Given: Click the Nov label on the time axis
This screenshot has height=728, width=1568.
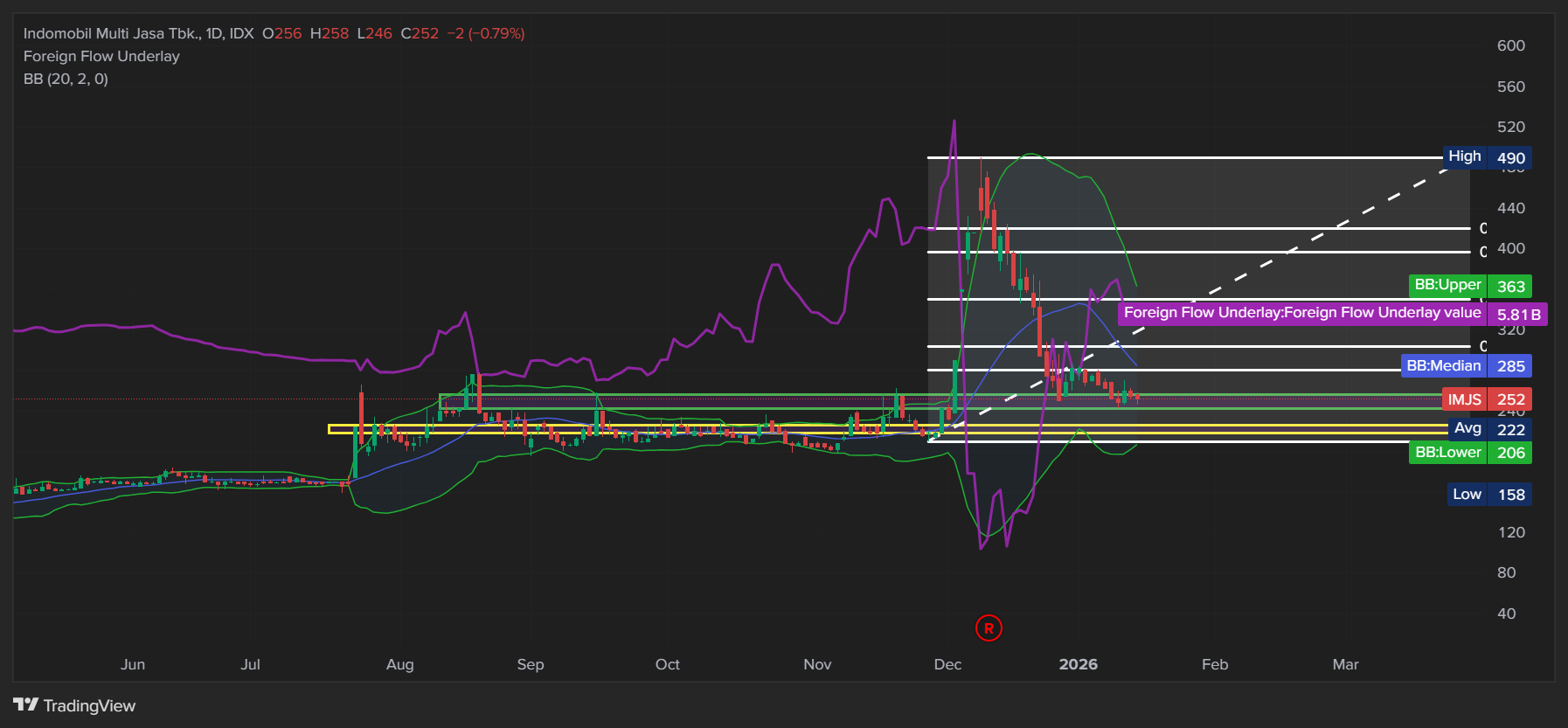Looking at the screenshot, I should 818,664.
